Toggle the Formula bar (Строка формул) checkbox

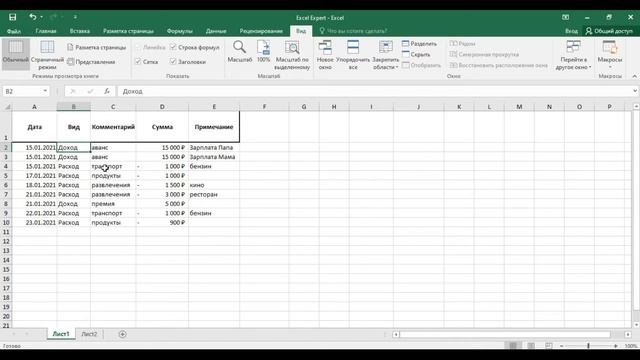click(195, 47)
